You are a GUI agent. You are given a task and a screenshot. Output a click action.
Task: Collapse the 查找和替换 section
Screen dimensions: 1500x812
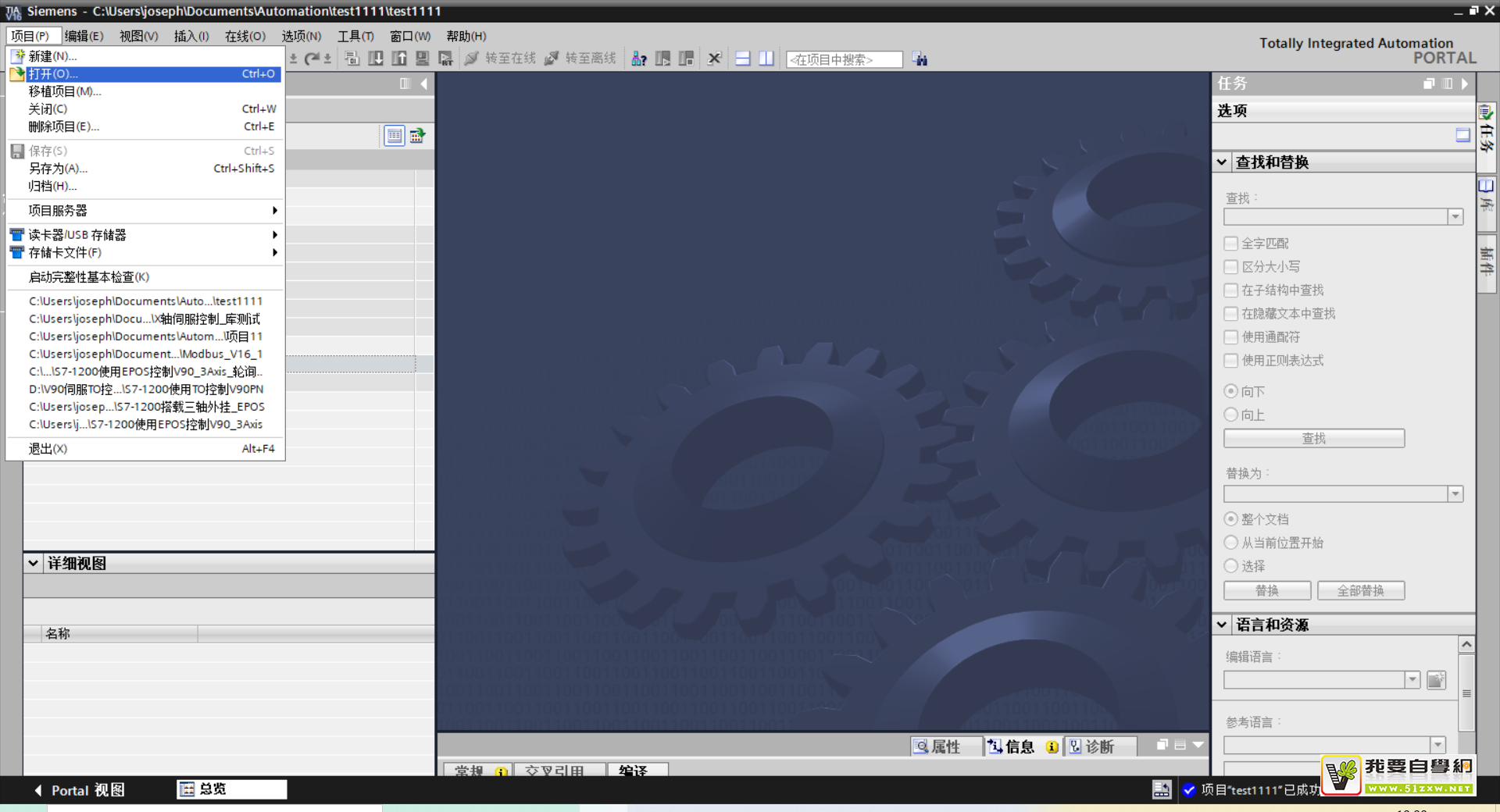pos(1222,162)
